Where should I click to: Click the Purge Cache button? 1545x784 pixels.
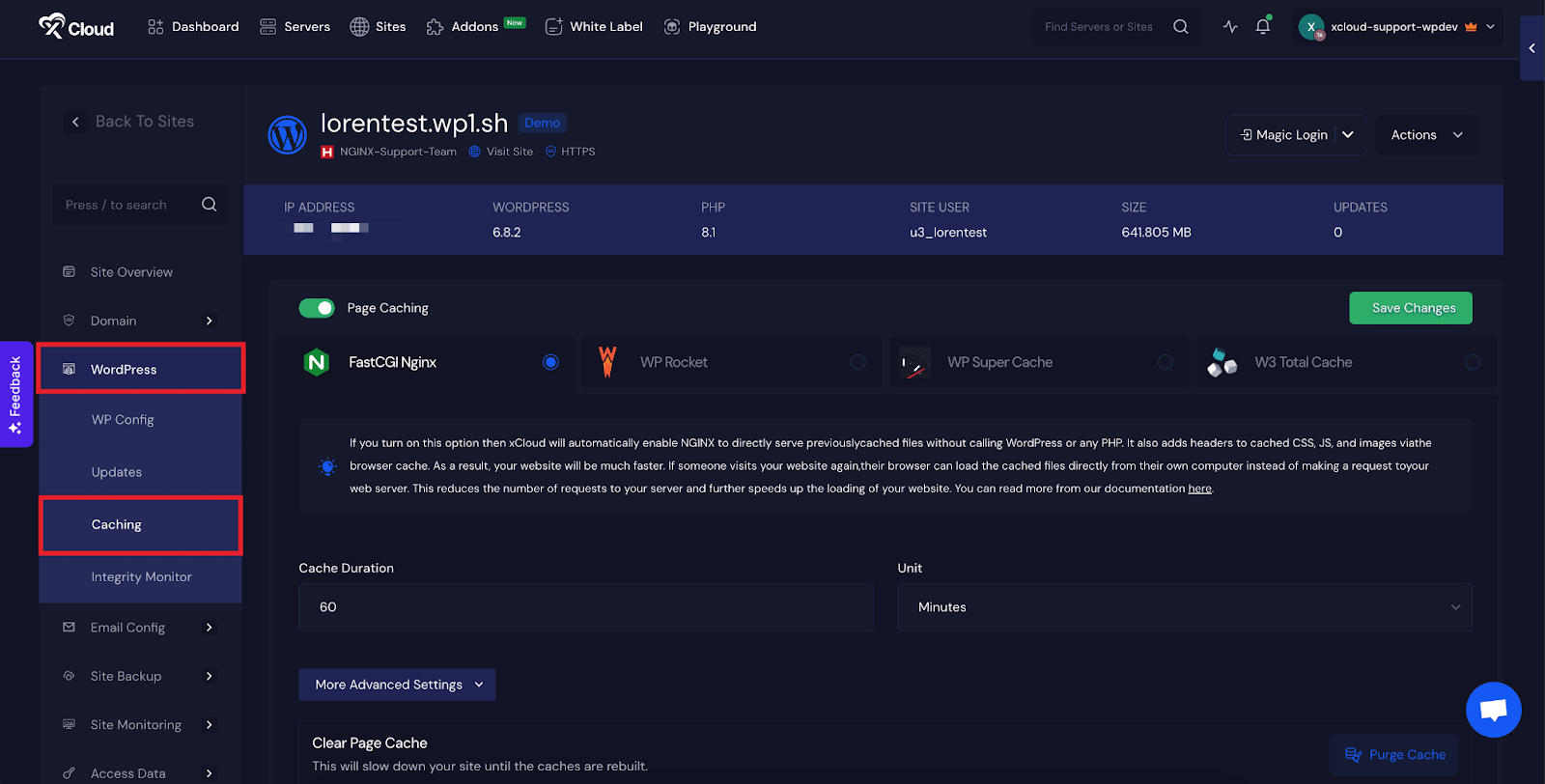(1394, 755)
